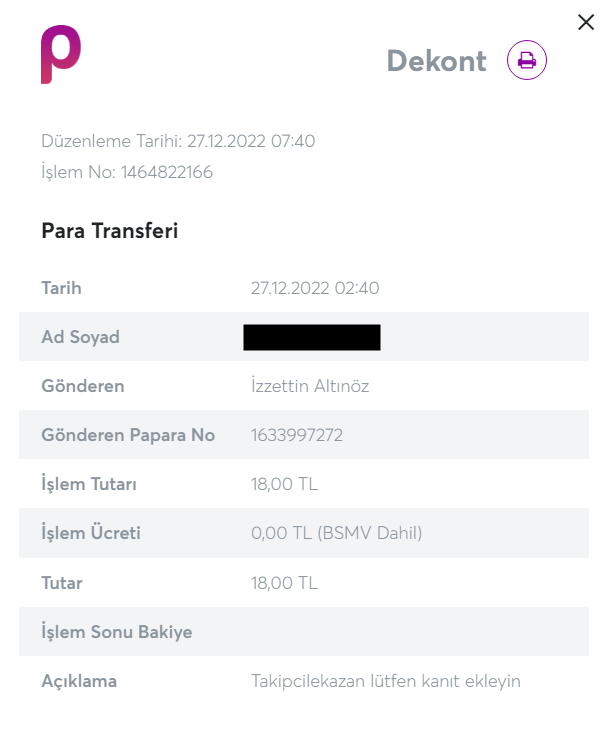
Task: Click the Para Transferi heading
Action: pos(109,231)
